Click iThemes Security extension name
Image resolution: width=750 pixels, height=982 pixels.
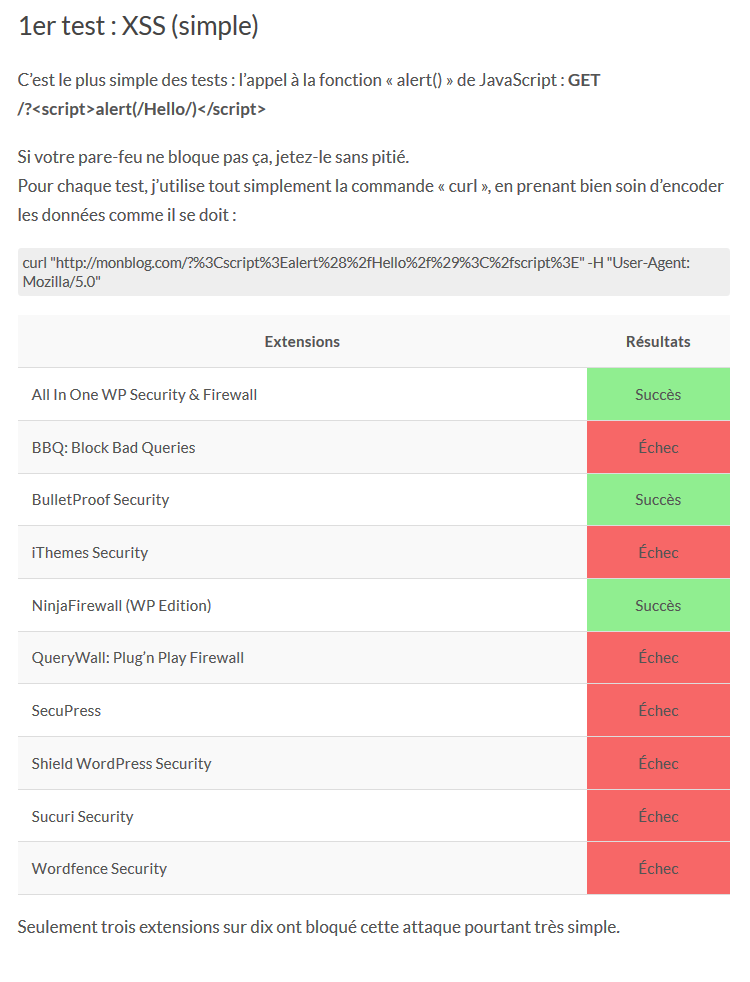[90, 552]
